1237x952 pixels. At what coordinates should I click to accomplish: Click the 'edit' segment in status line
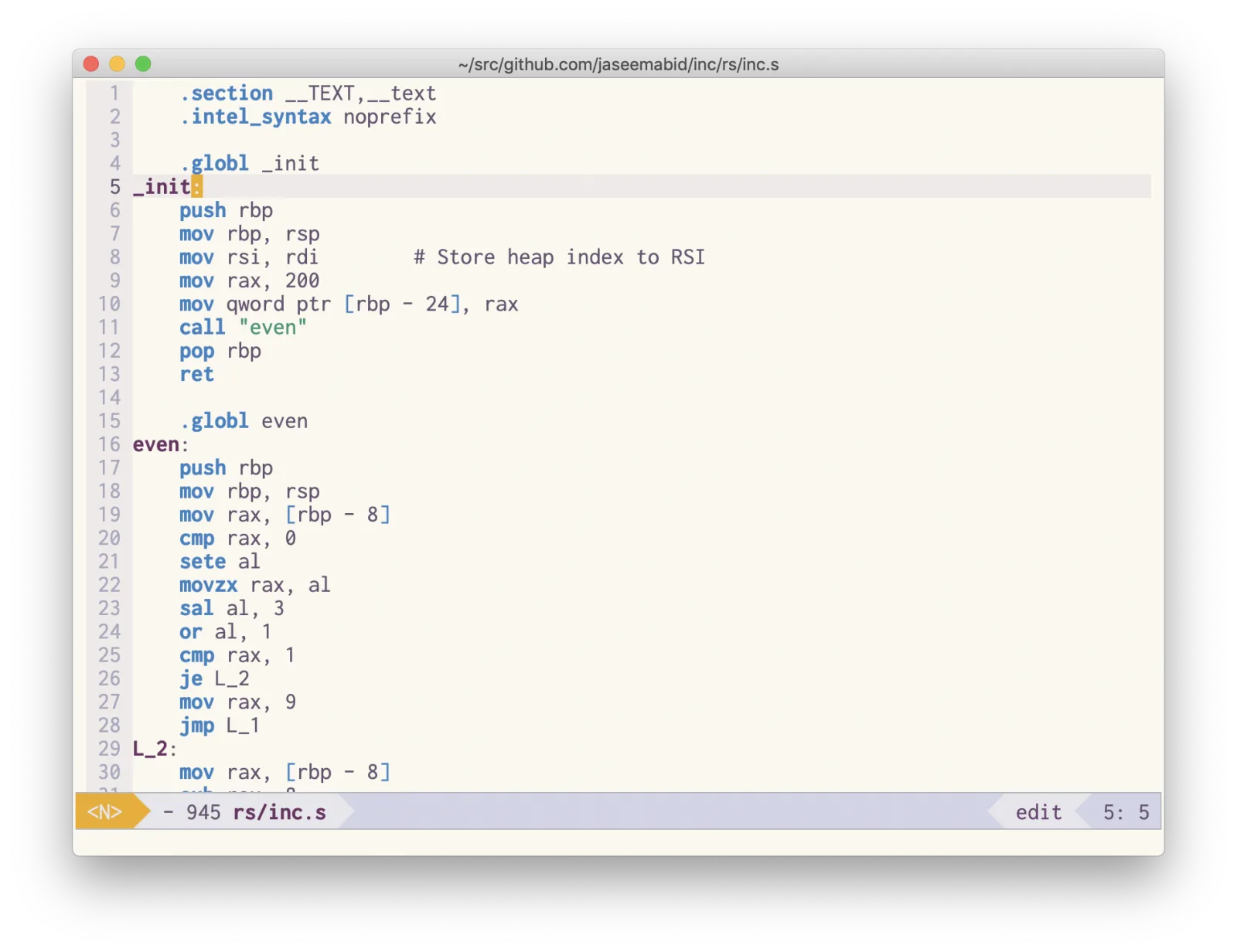click(x=1038, y=812)
